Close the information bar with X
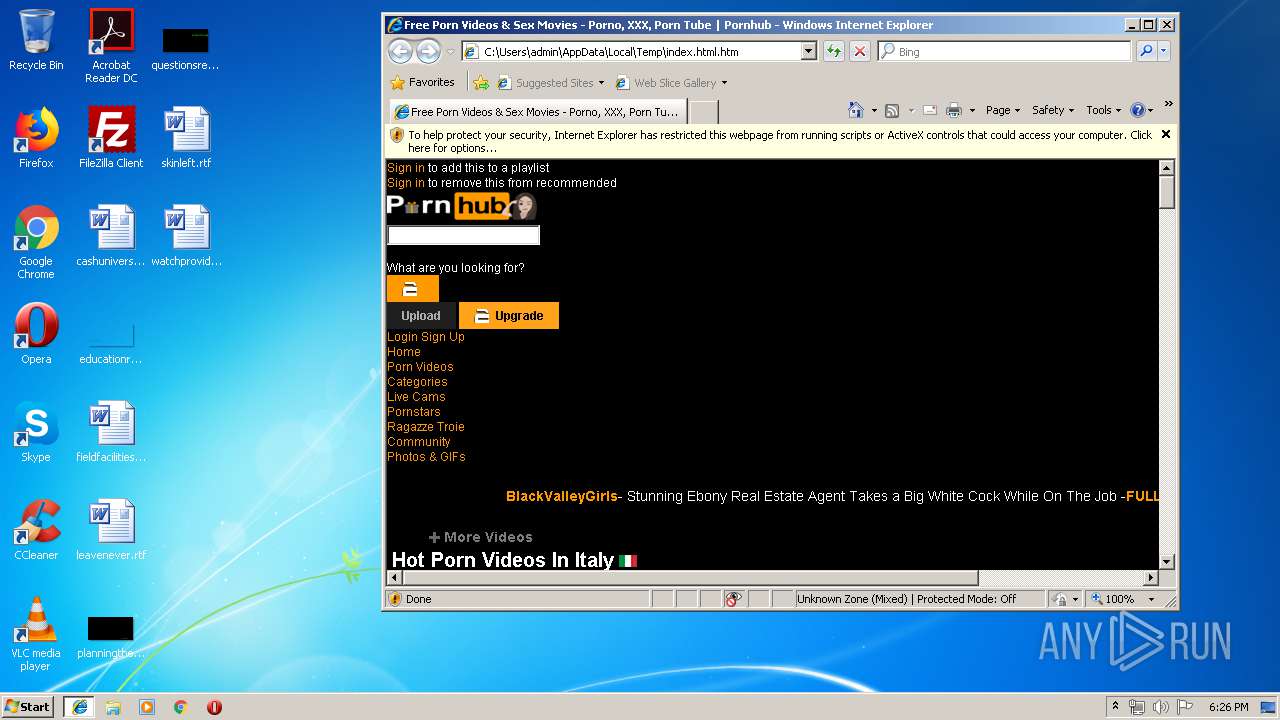This screenshot has height=720, width=1280. pos(1165,134)
